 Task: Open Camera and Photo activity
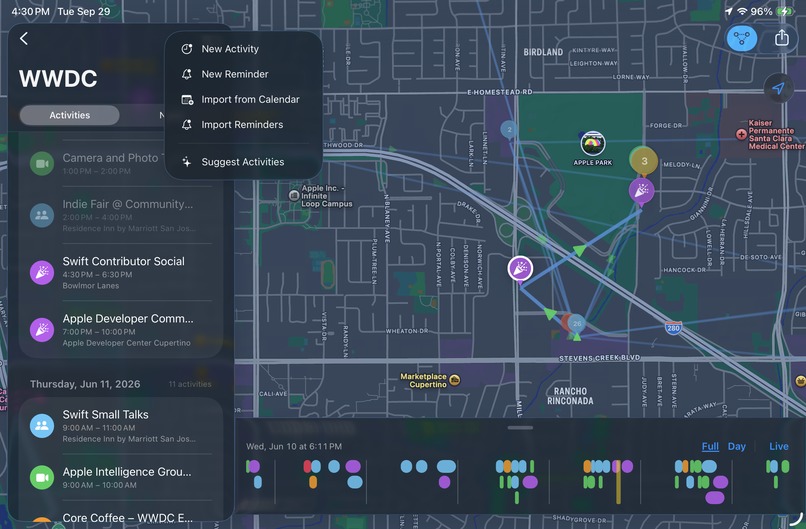(120, 163)
